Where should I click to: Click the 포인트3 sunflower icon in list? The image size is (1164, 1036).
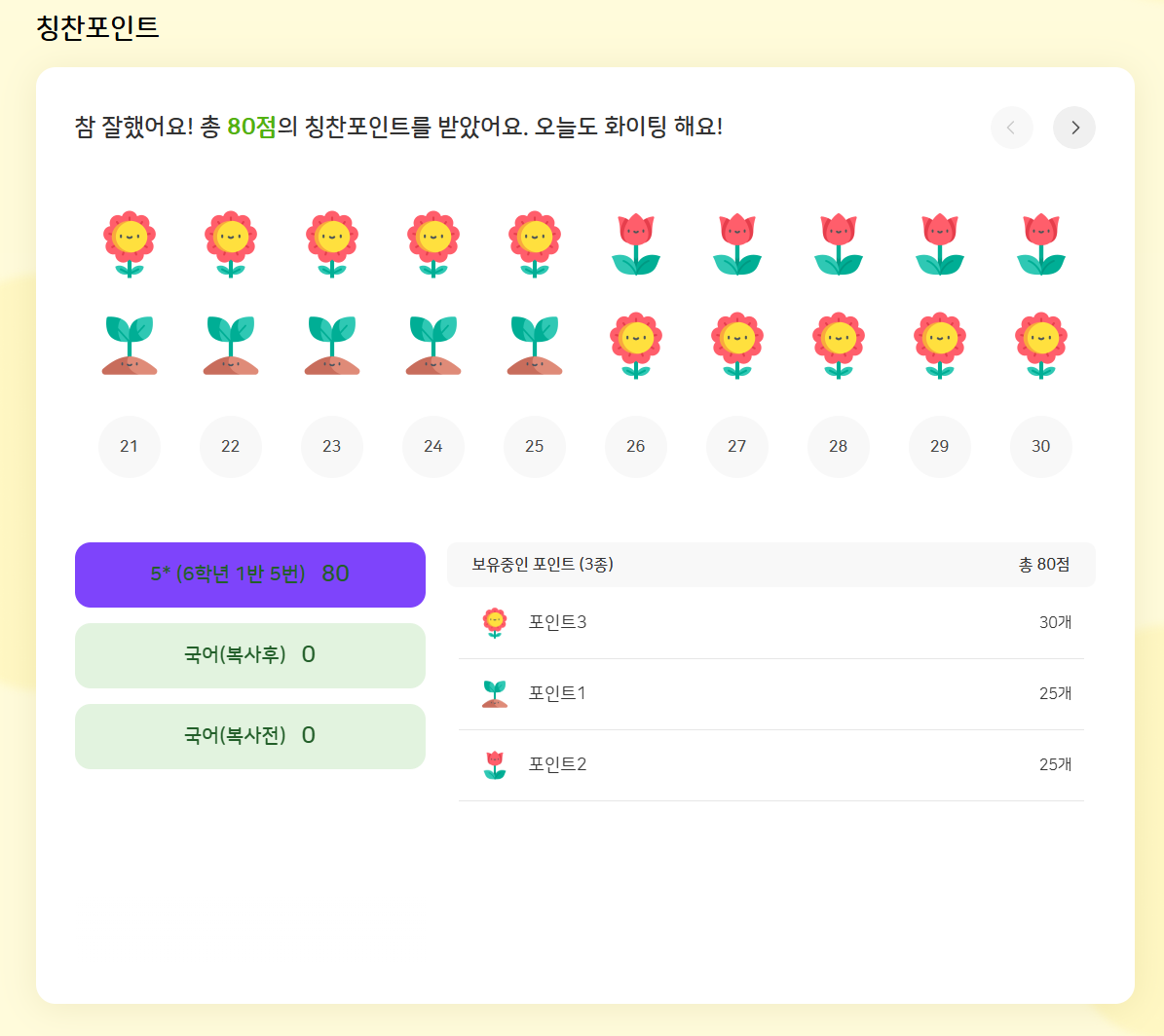pos(495,623)
